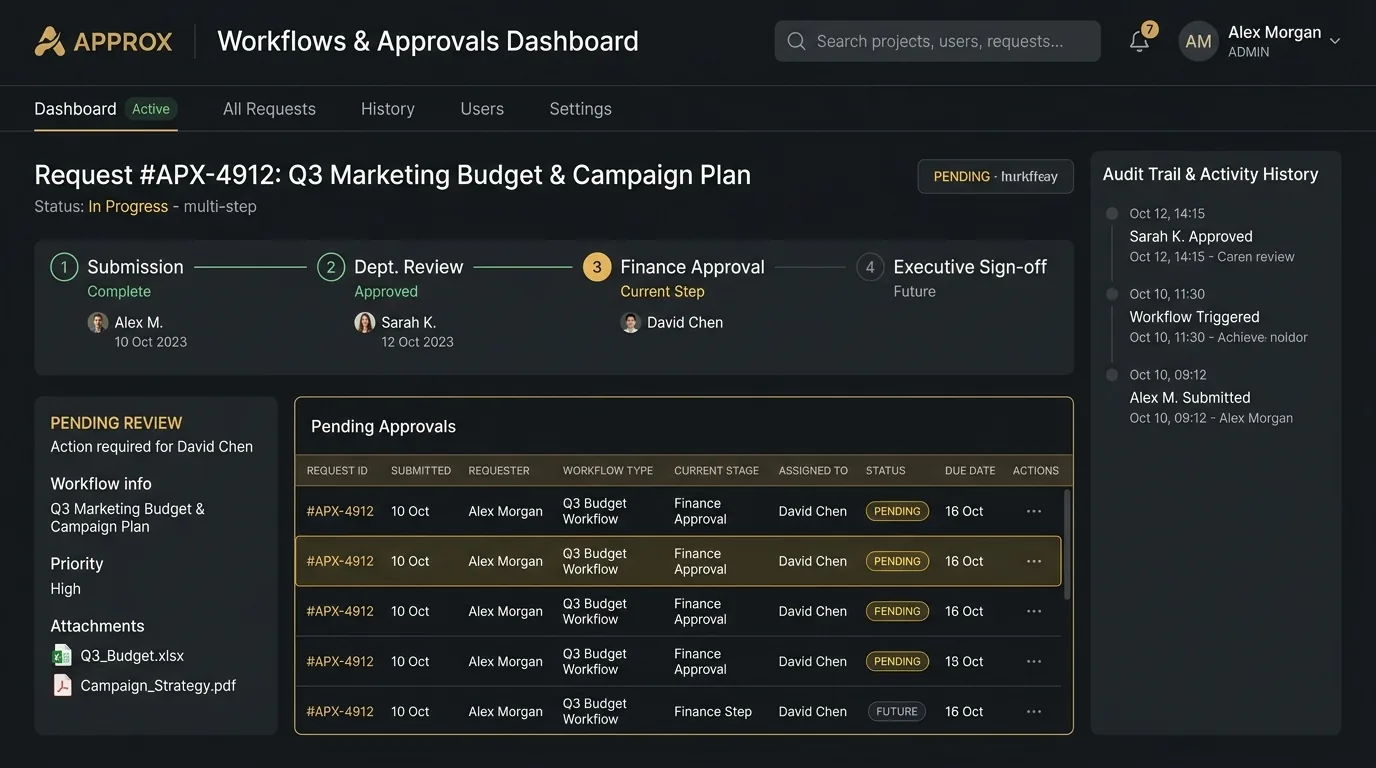1376x768 pixels.
Task: Expand the Alex Morgan account chevron
Action: pyautogui.click(x=1334, y=41)
